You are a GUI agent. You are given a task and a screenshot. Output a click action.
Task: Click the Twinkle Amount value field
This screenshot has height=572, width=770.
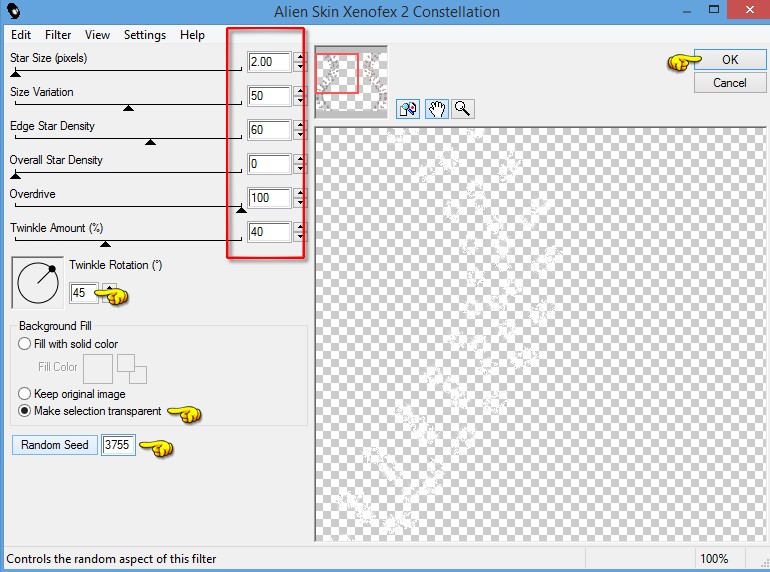[269, 232]
